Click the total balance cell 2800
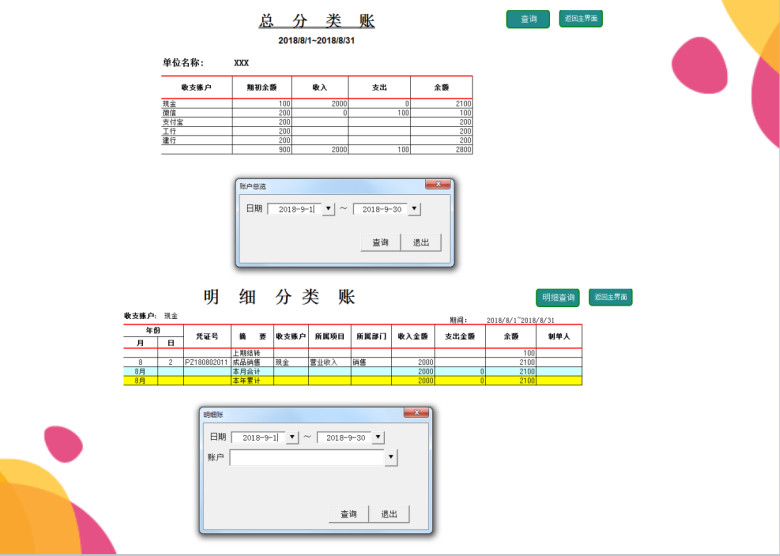The height and width of the screenshot is (556, 780). coord(441,149)
